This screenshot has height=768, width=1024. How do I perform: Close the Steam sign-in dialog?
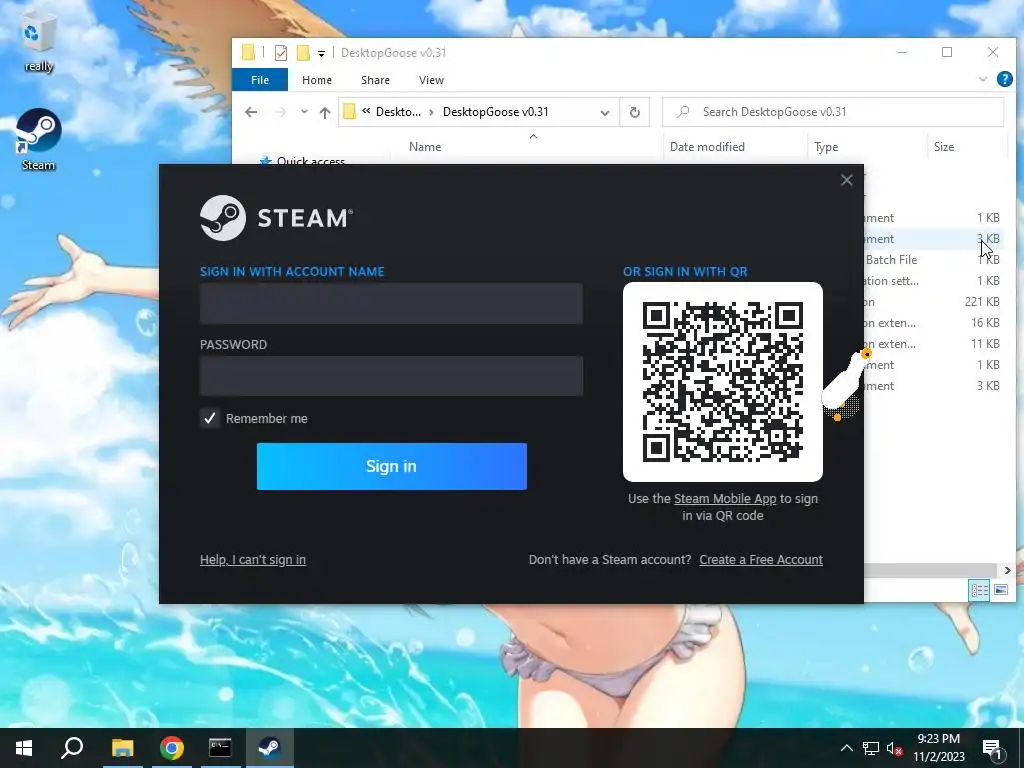(x=846, y=180)
